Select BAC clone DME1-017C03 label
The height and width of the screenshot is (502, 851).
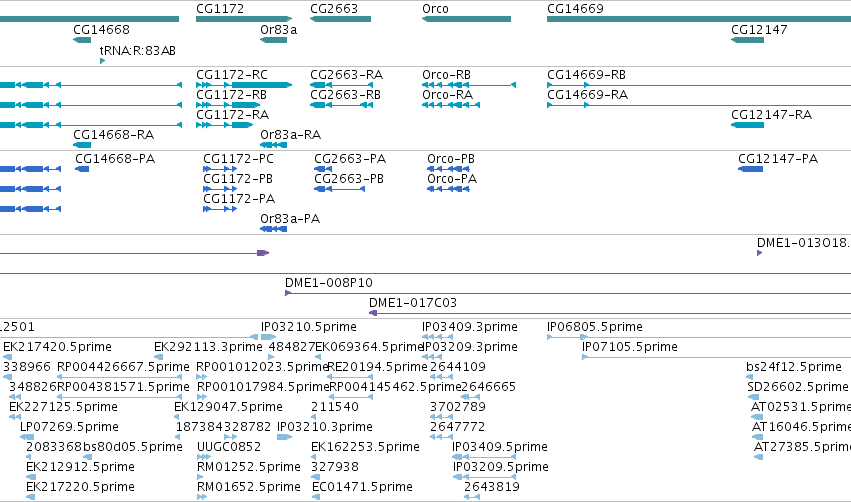coord(413,303)
